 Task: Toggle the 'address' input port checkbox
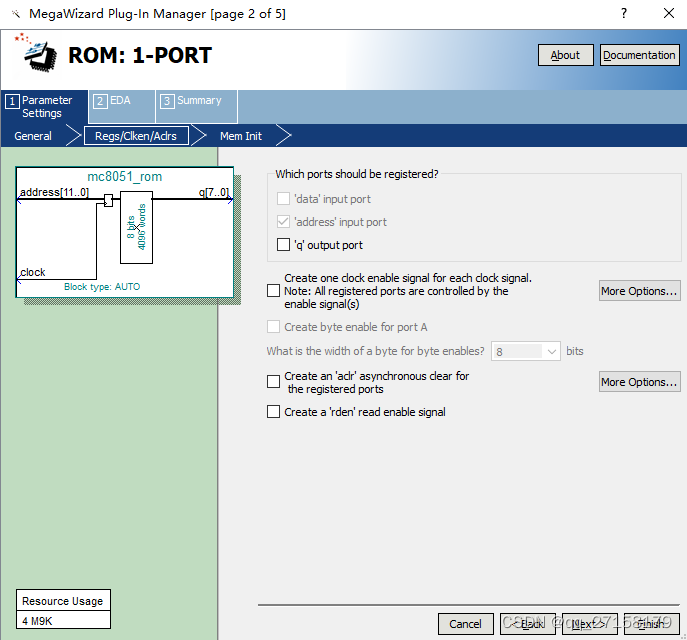point(283,222)
